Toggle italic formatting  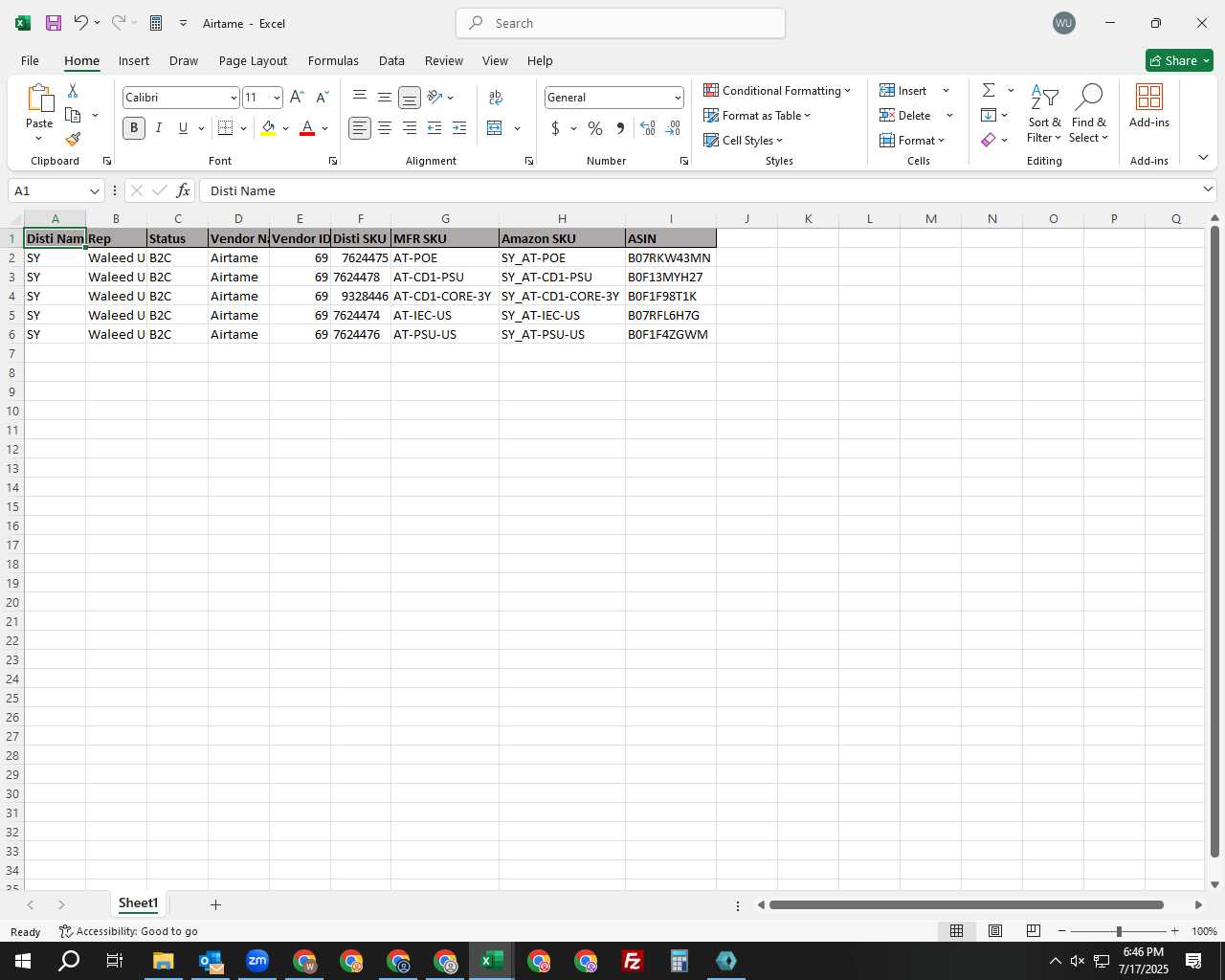point(159,128)
